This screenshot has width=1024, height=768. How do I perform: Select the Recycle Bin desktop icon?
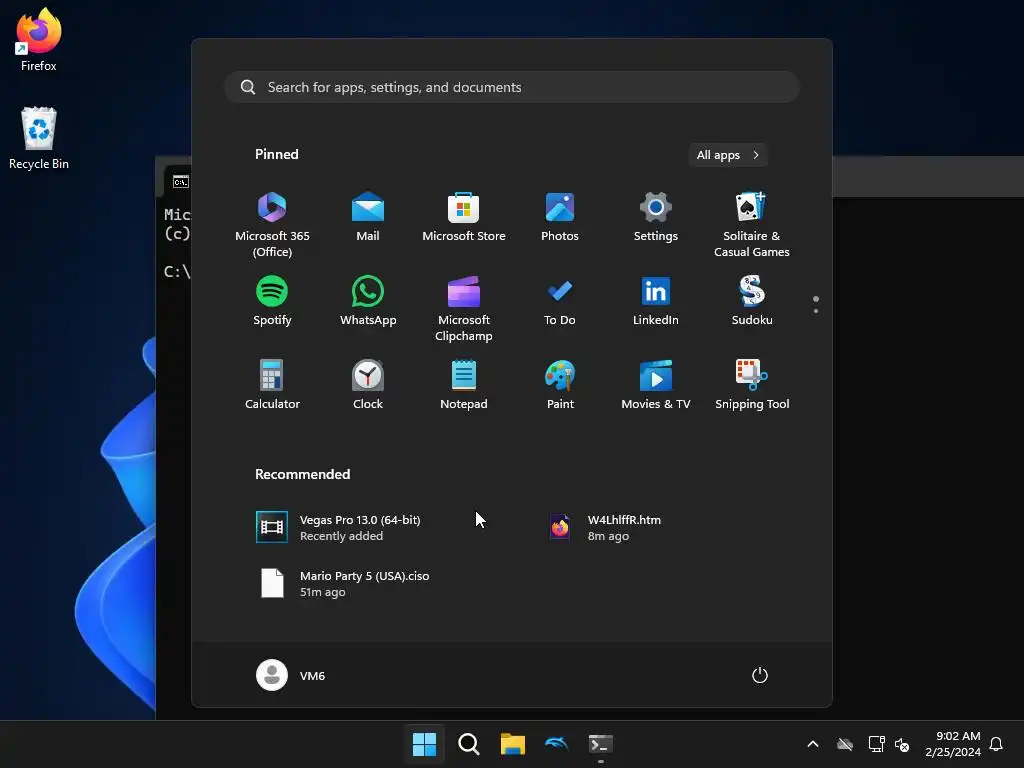39,138
